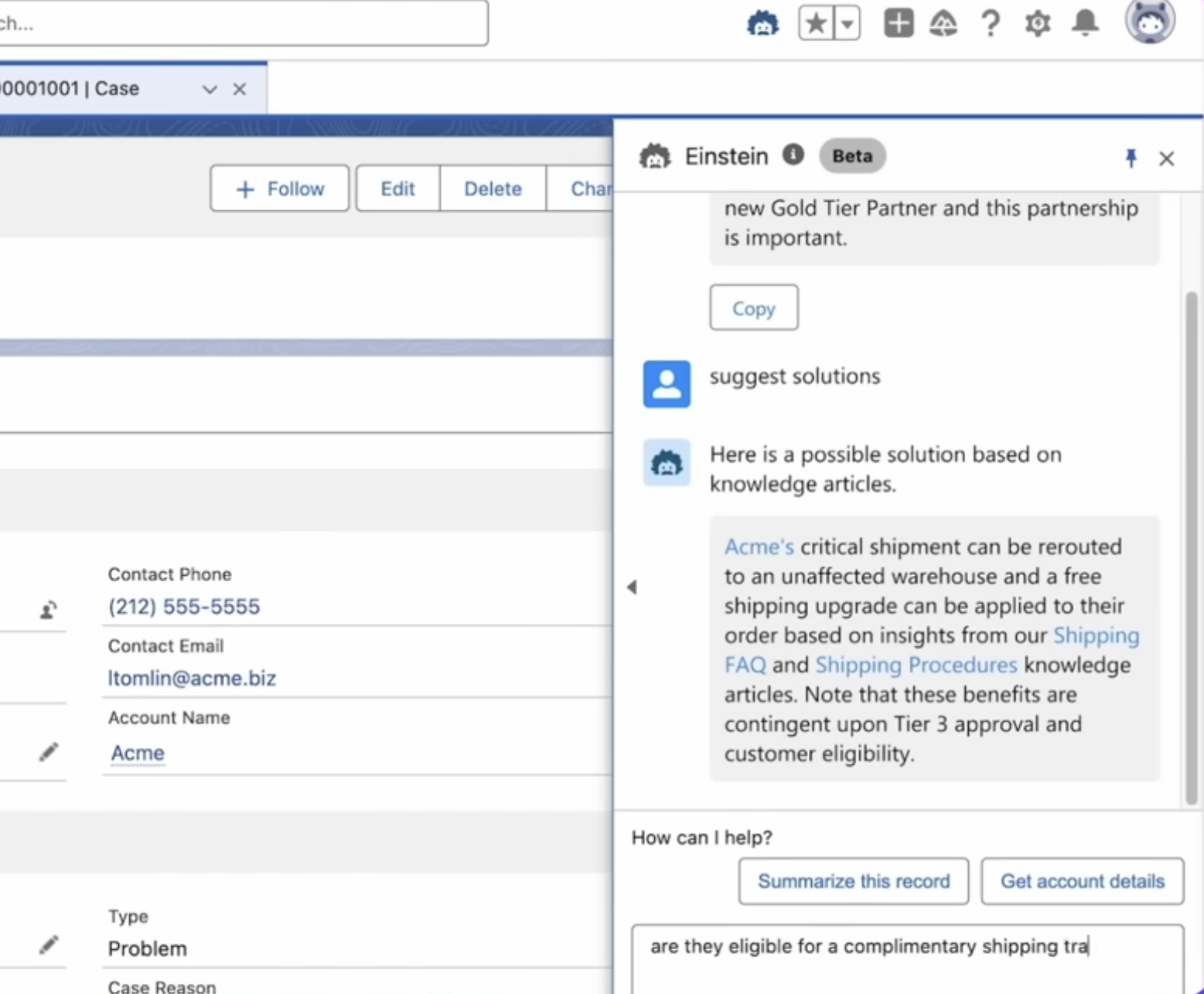Click Summarize this record suggestion
This screenshot has height=994, width=1204.
[853, 881]
